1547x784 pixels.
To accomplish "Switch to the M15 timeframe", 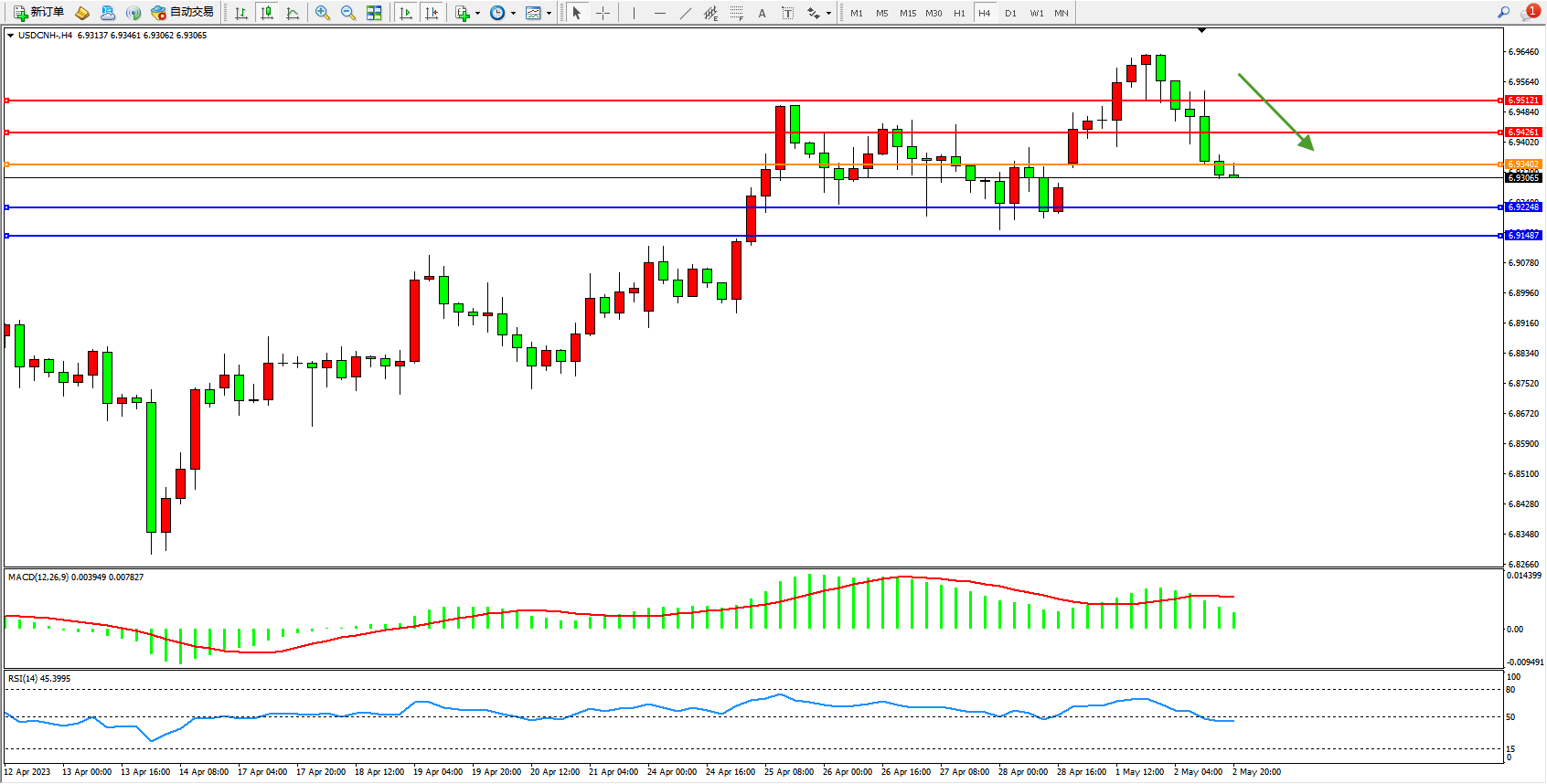I will coord(907,13).
